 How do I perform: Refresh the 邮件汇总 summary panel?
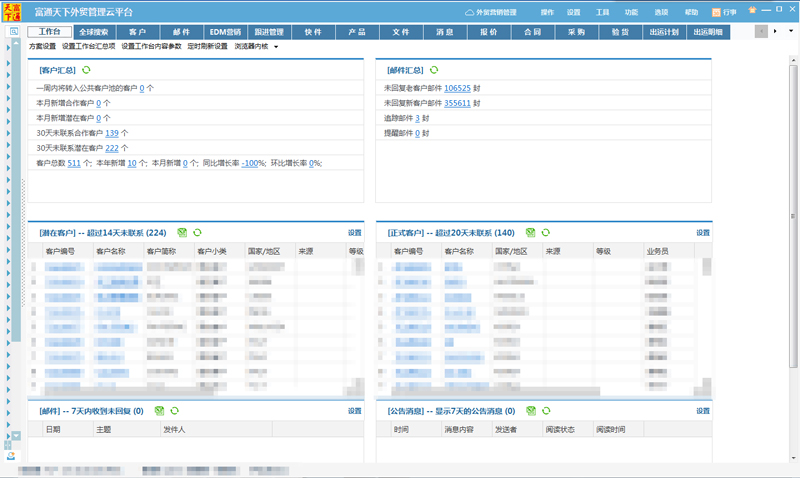coord(433,70)
